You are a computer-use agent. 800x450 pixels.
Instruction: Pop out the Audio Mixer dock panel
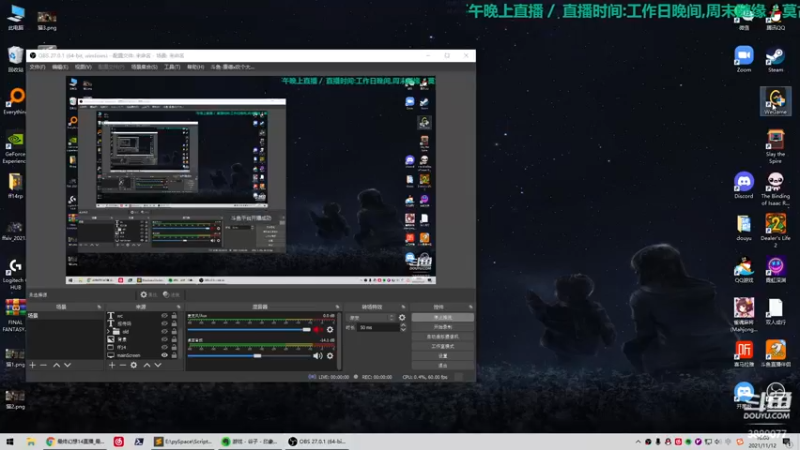(337, 307)
